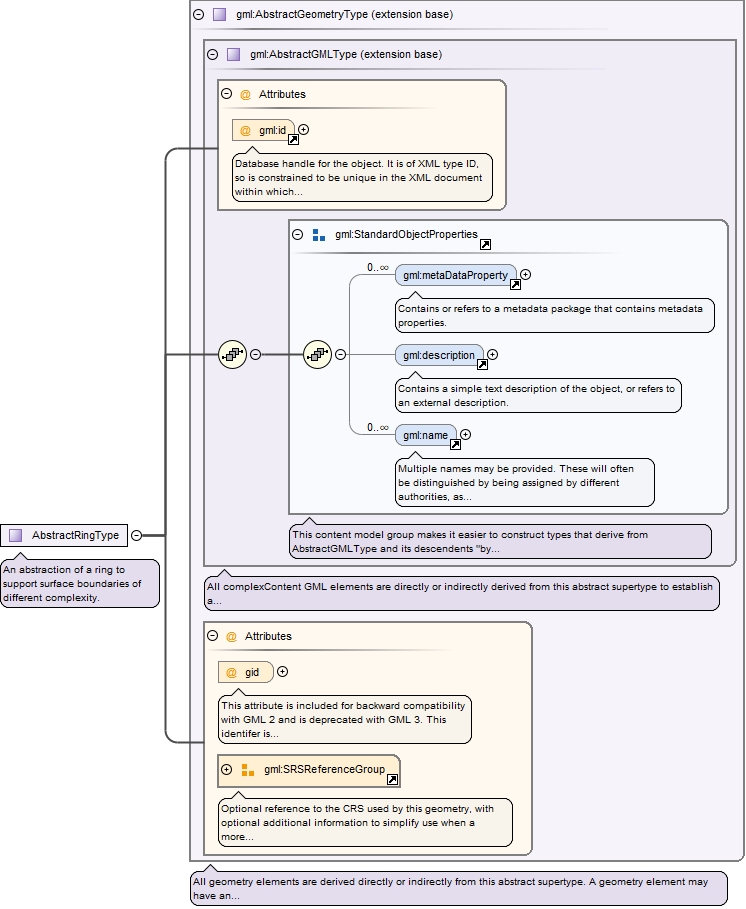Click the gml:name reference arrow icon
This screenshot has width=746, height=909.
click(455, 445)
